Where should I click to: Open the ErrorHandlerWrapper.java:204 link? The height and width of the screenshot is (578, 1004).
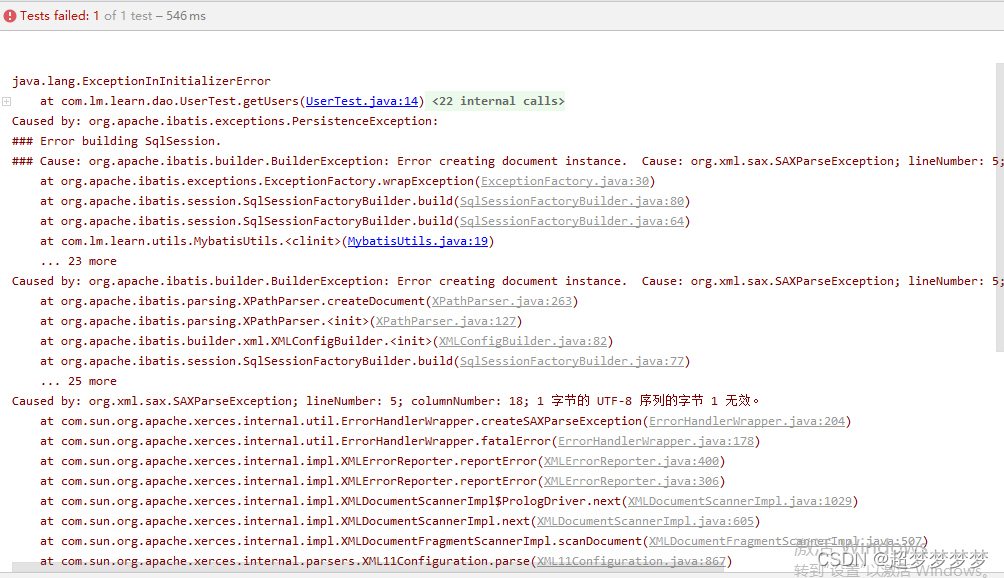point(747,421)
